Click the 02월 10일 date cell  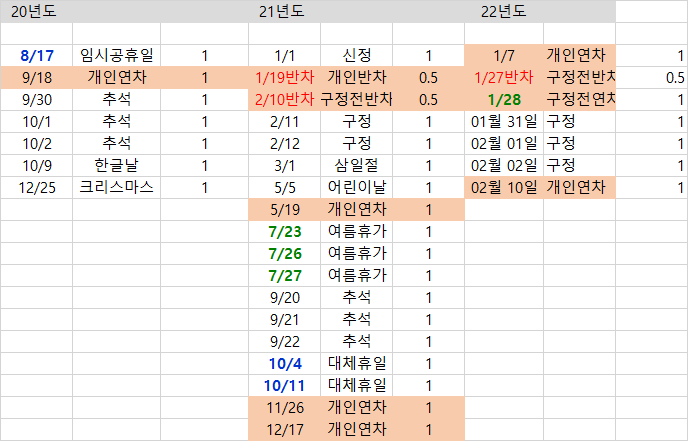click(x=504, y=187)
